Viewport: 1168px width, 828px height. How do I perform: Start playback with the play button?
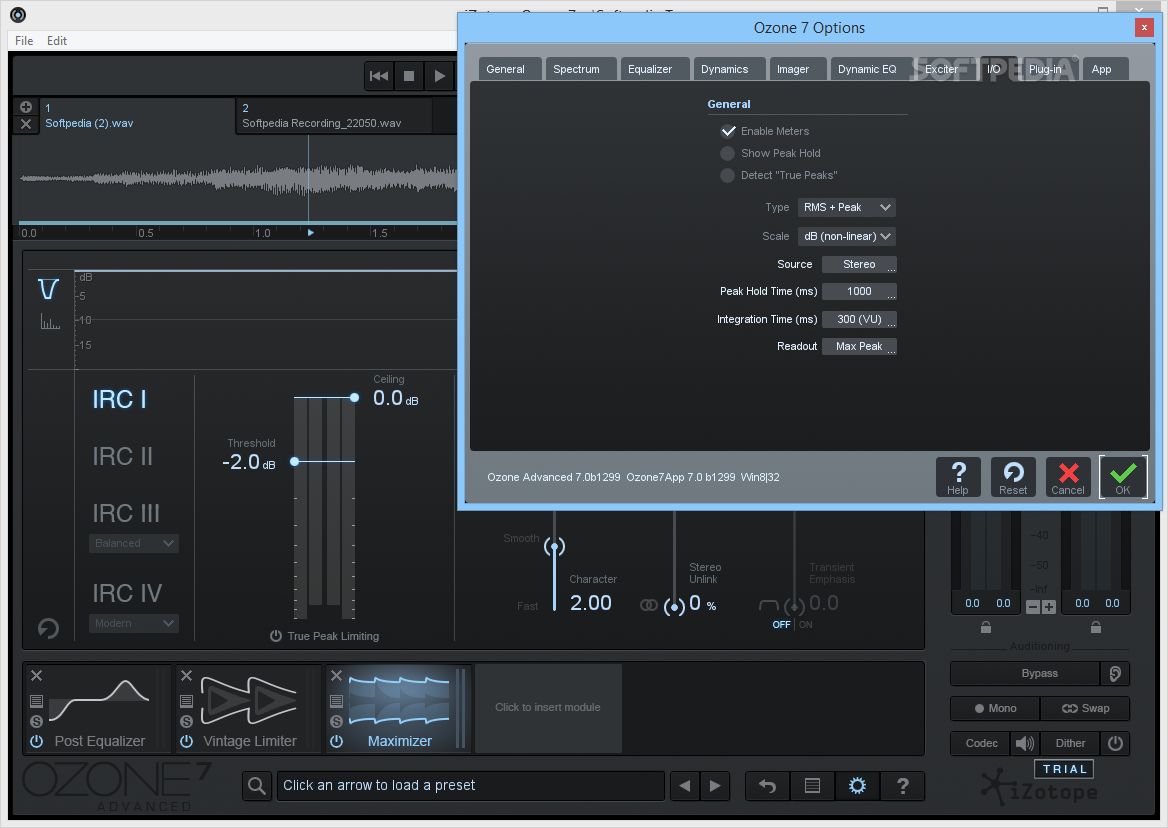tap(439, 76)
